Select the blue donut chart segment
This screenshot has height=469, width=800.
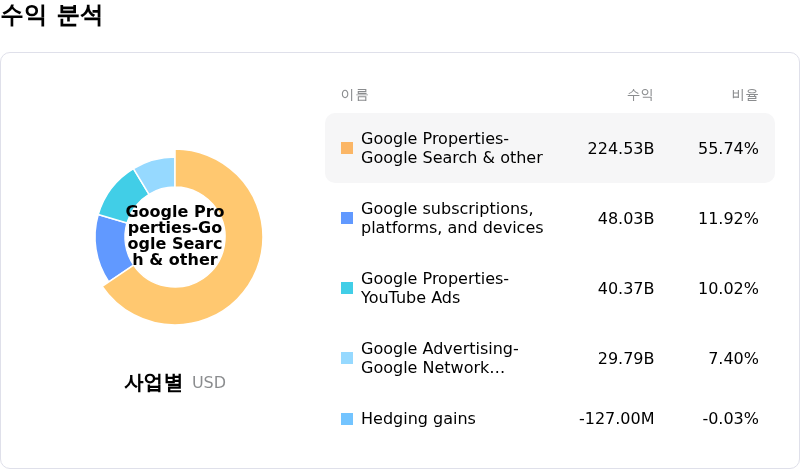(112, 248)
